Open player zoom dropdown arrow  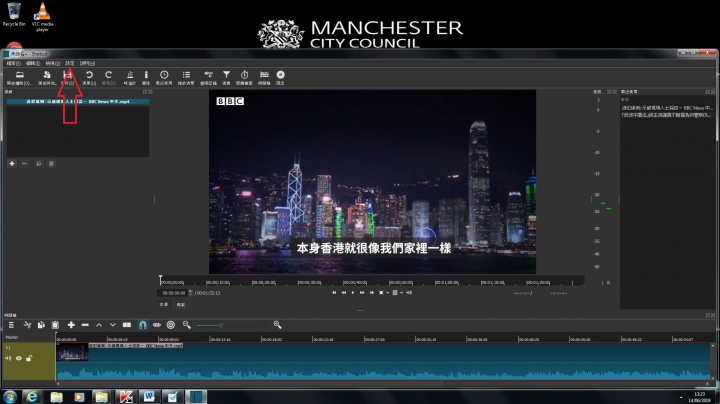388,292
